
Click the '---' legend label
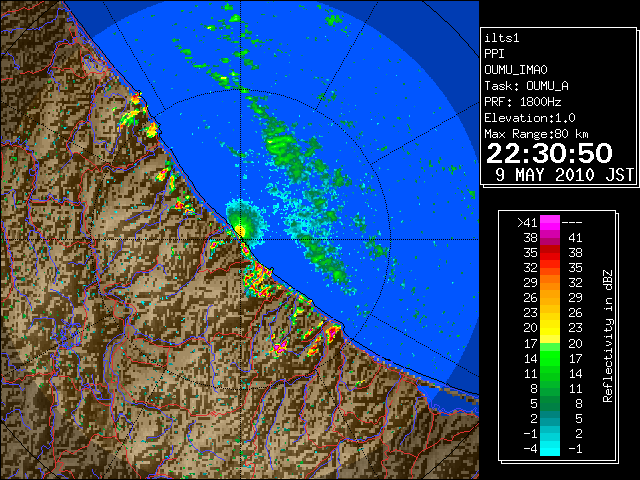(x=572, y=223)
